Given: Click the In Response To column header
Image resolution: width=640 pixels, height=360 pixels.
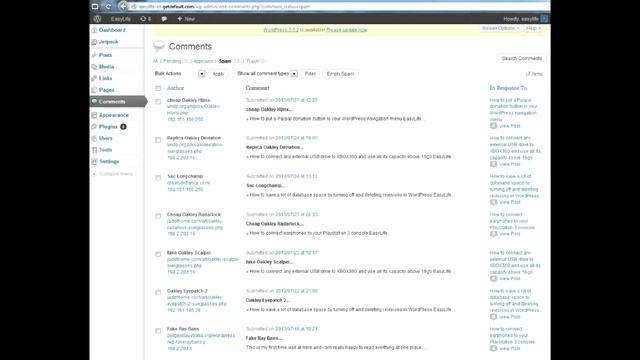Looking at the screenshot, I should (508, 88).
